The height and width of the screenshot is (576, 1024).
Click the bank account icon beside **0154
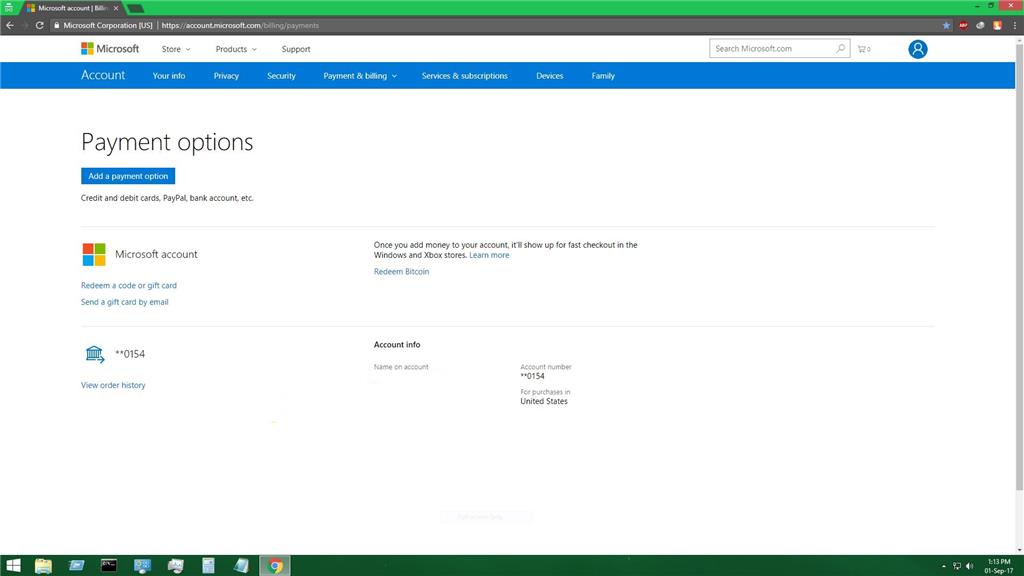(95, 354)
